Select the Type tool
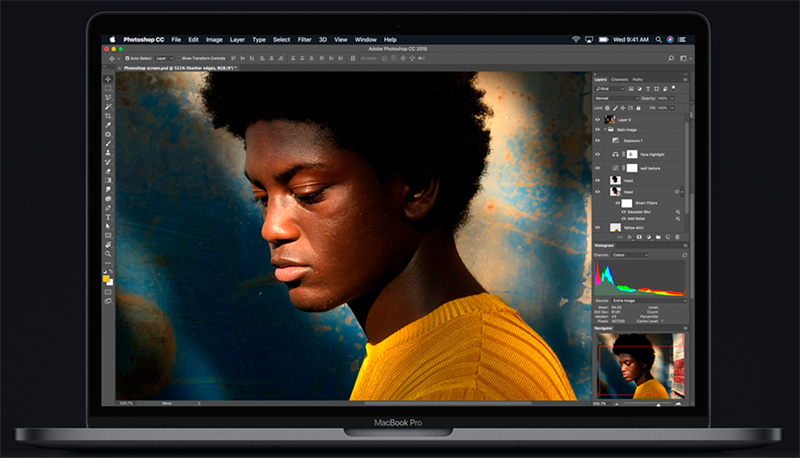The image size is (800, 458). point(108,217)
